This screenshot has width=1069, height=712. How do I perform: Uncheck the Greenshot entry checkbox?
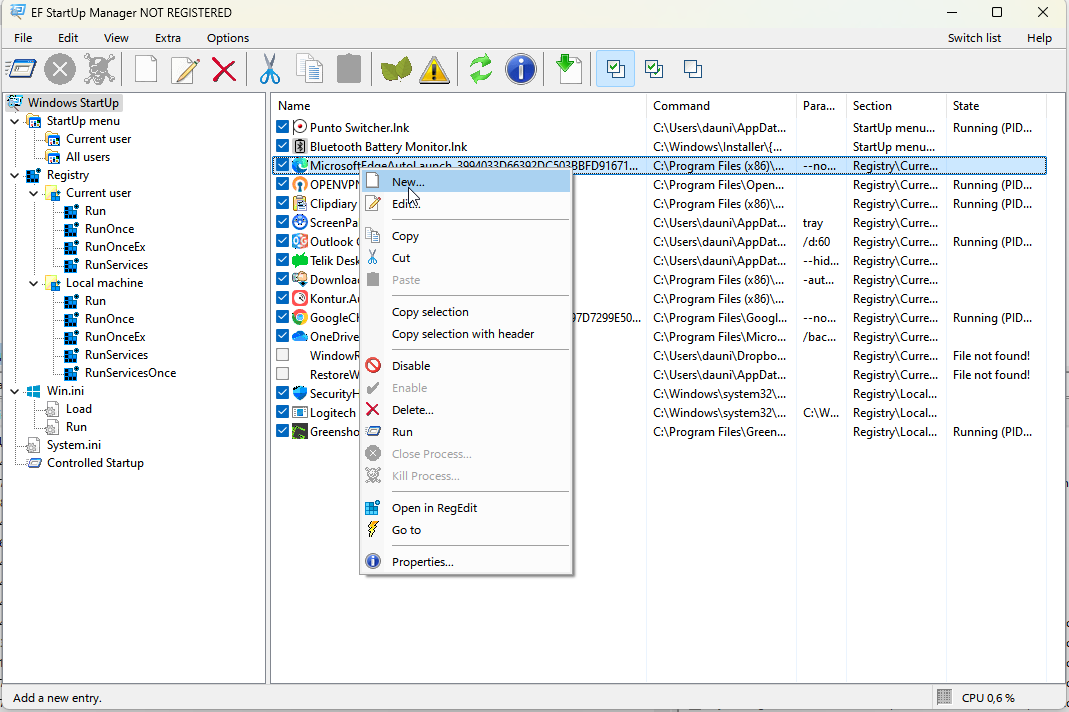tap(283, 432)
